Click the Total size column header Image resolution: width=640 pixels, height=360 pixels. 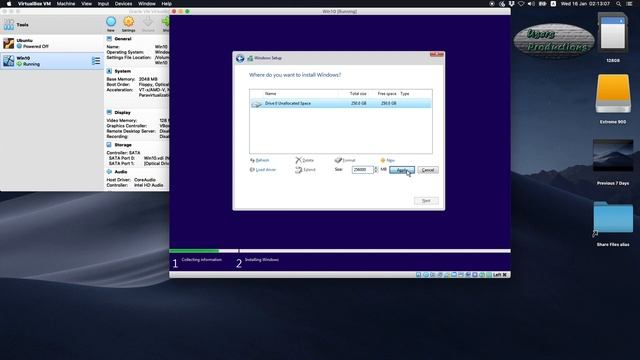point(358,94)
